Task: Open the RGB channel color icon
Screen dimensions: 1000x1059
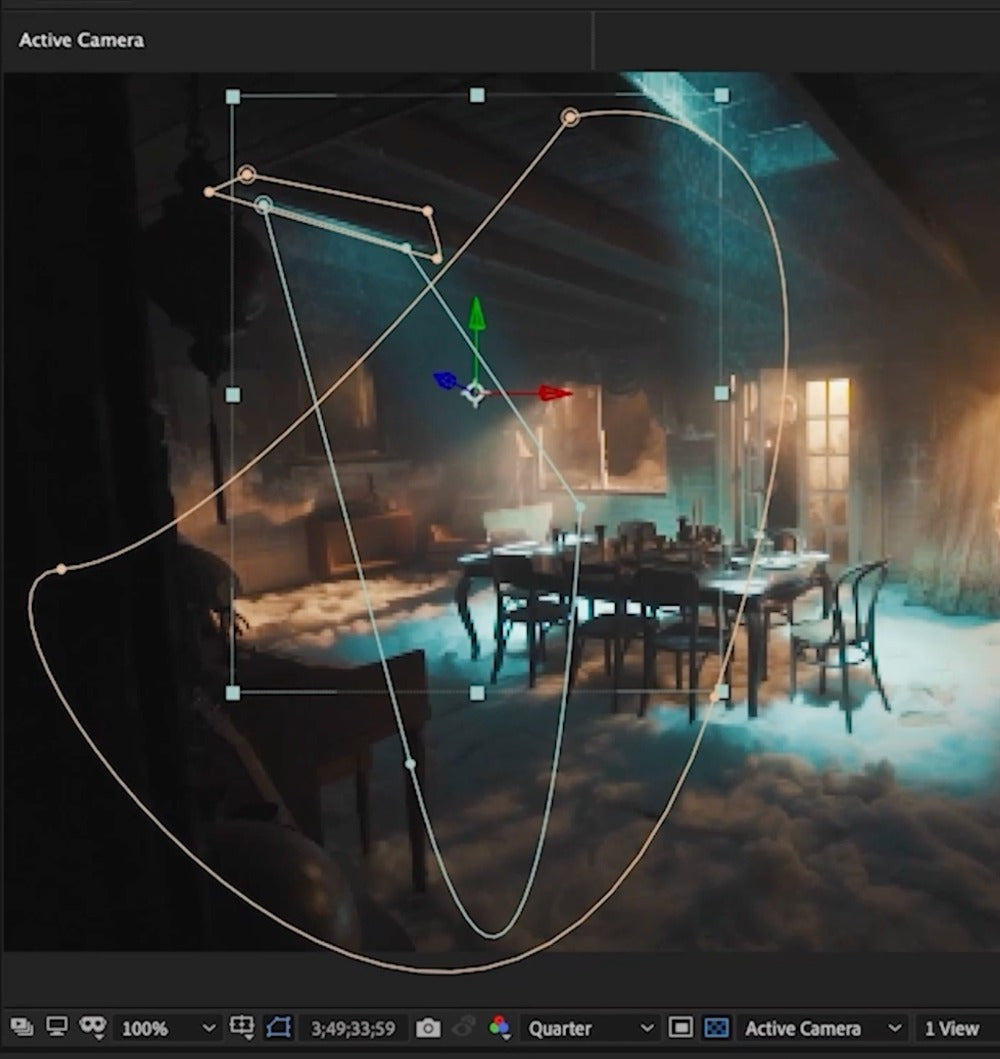Action: point(499,1027)
